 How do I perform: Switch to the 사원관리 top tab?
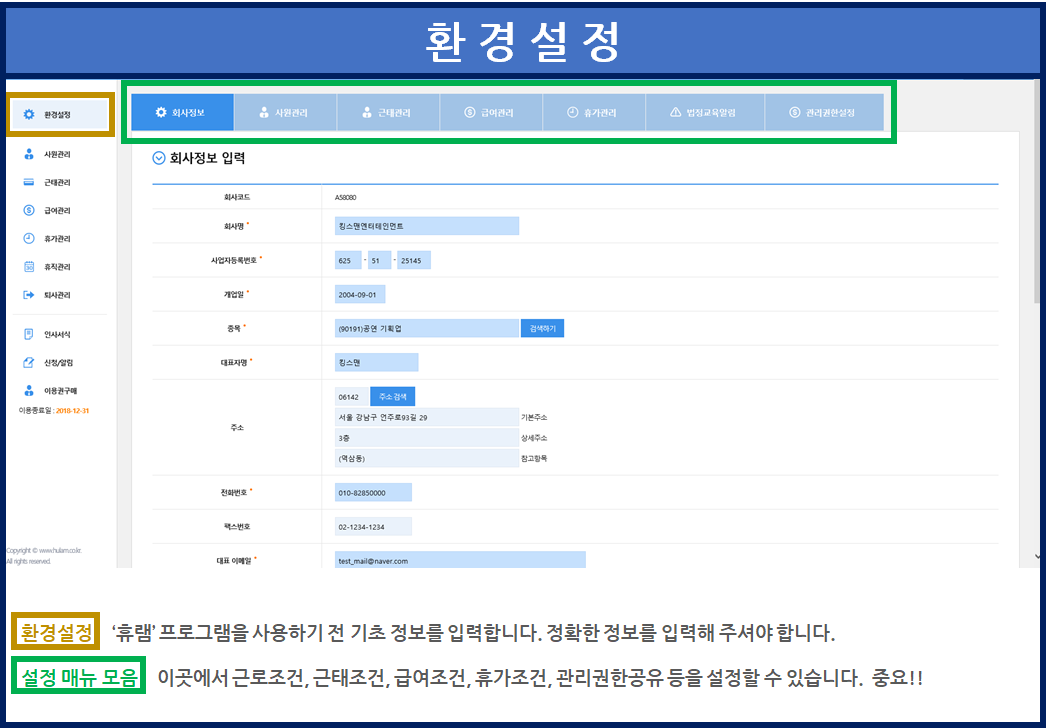pos(285,113)
